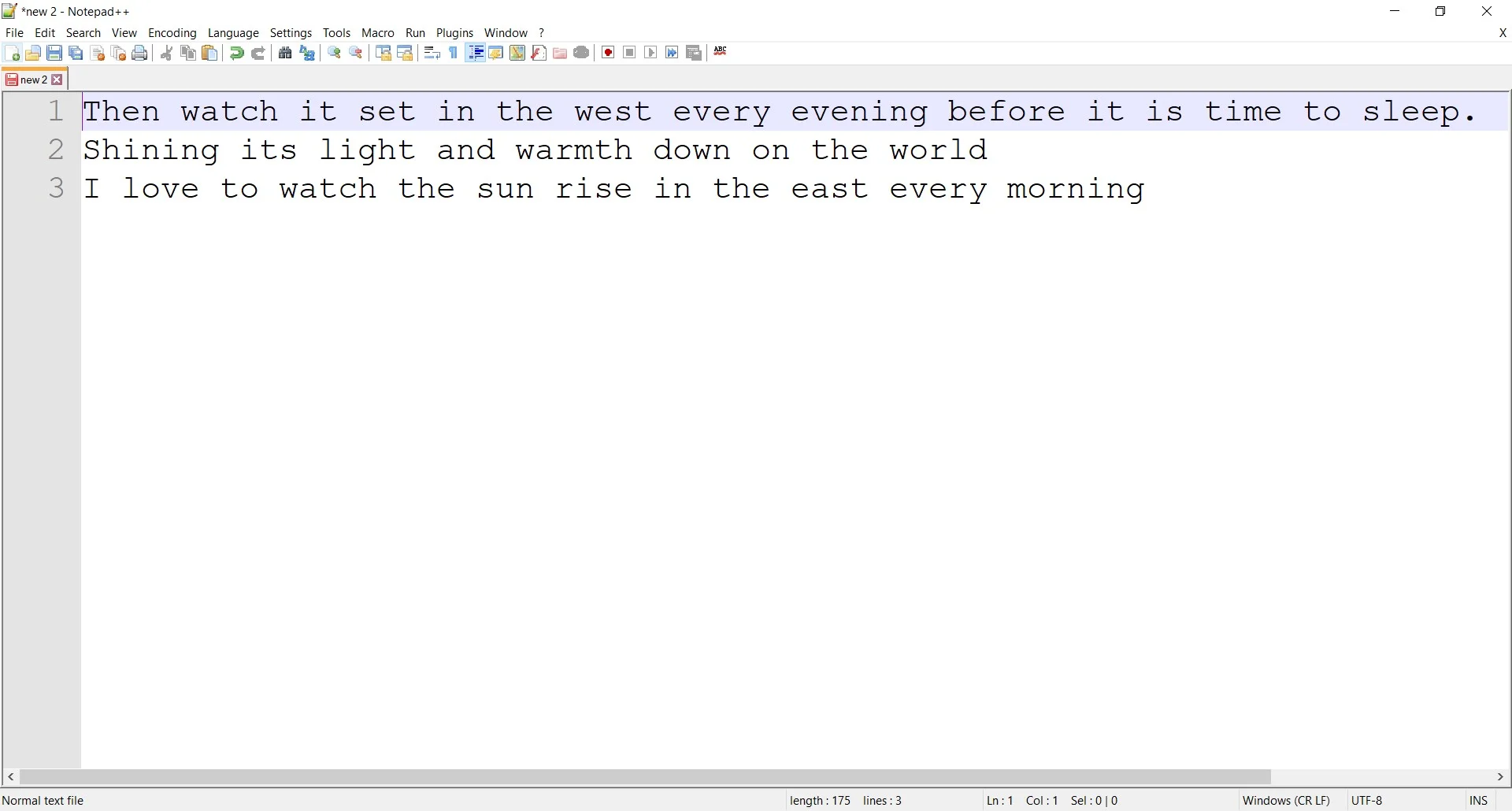Click the Save All toolbar icon
Viewport: 1512px width, 811px height.
point(76,53)
